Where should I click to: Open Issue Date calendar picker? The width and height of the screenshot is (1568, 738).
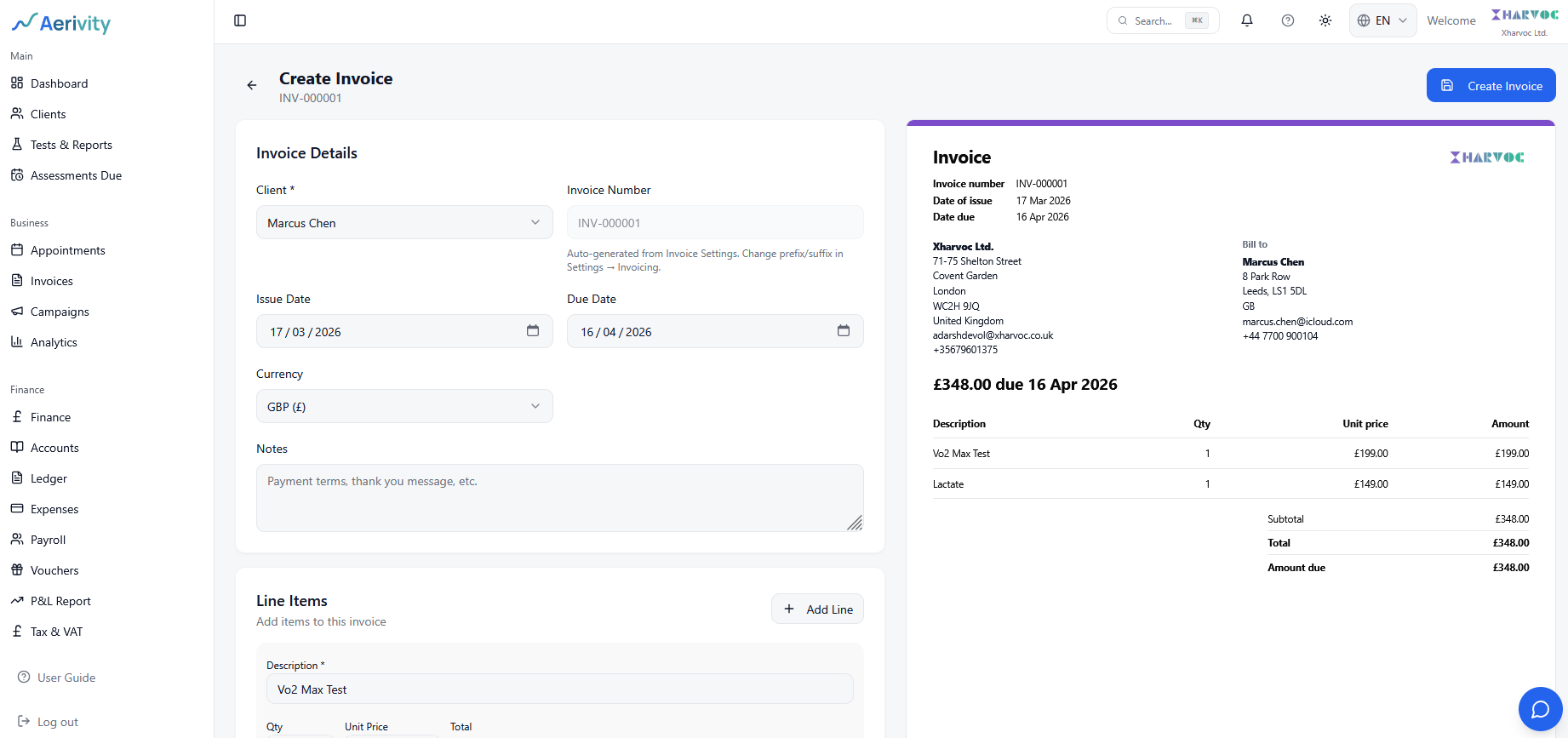(533, 331)
